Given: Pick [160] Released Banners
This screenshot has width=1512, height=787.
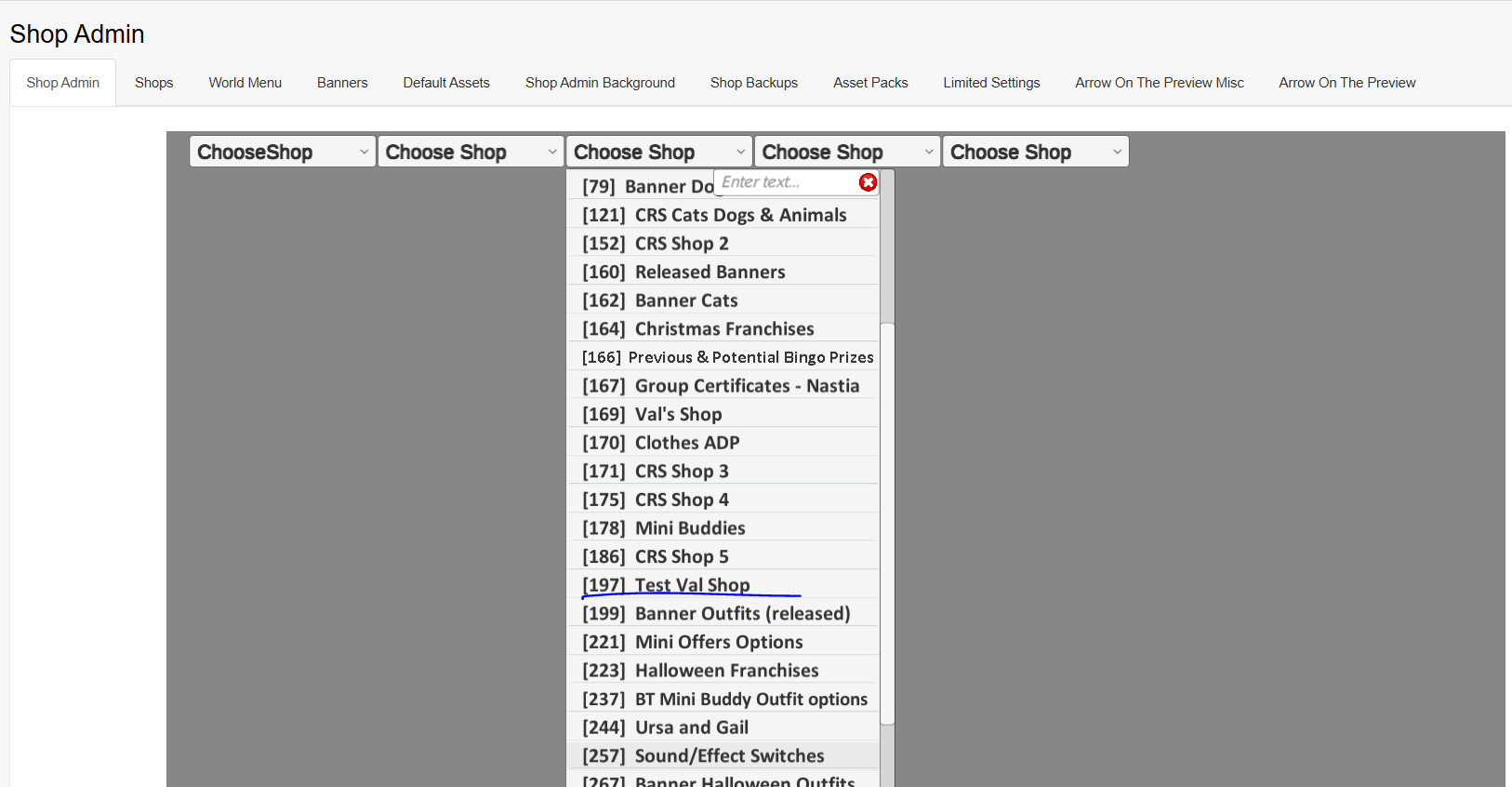Looking at the screenshot, I should (x=723, y=272).
